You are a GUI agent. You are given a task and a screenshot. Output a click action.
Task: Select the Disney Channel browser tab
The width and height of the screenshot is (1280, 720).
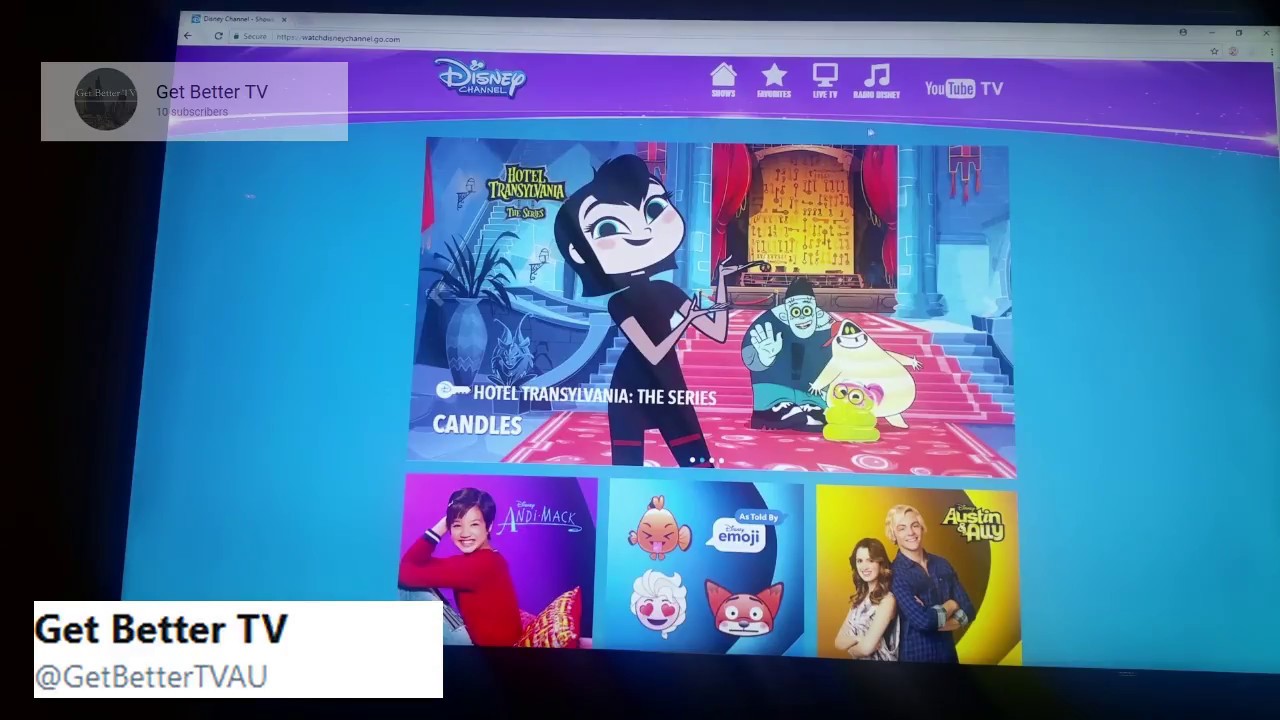tap(238, 19)
